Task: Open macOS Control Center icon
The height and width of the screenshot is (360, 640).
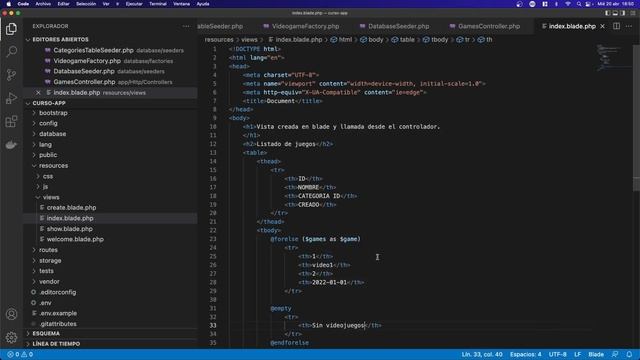Action: click(588, 4)
